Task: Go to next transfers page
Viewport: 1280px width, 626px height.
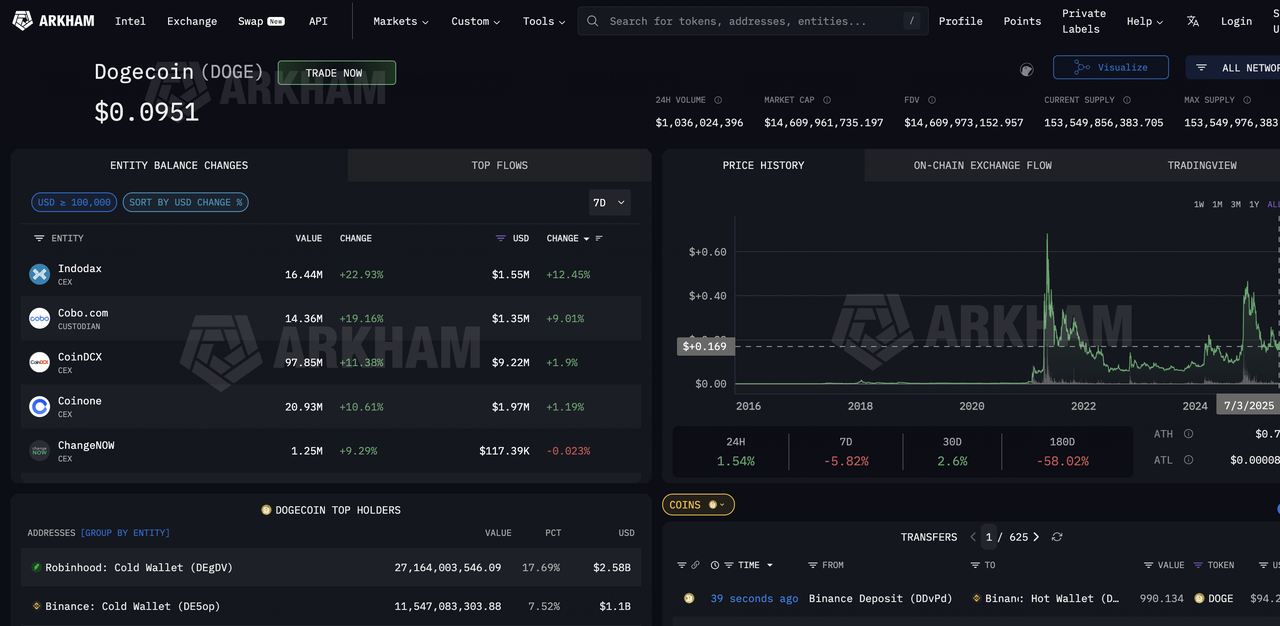Action: coord(1036,537)
